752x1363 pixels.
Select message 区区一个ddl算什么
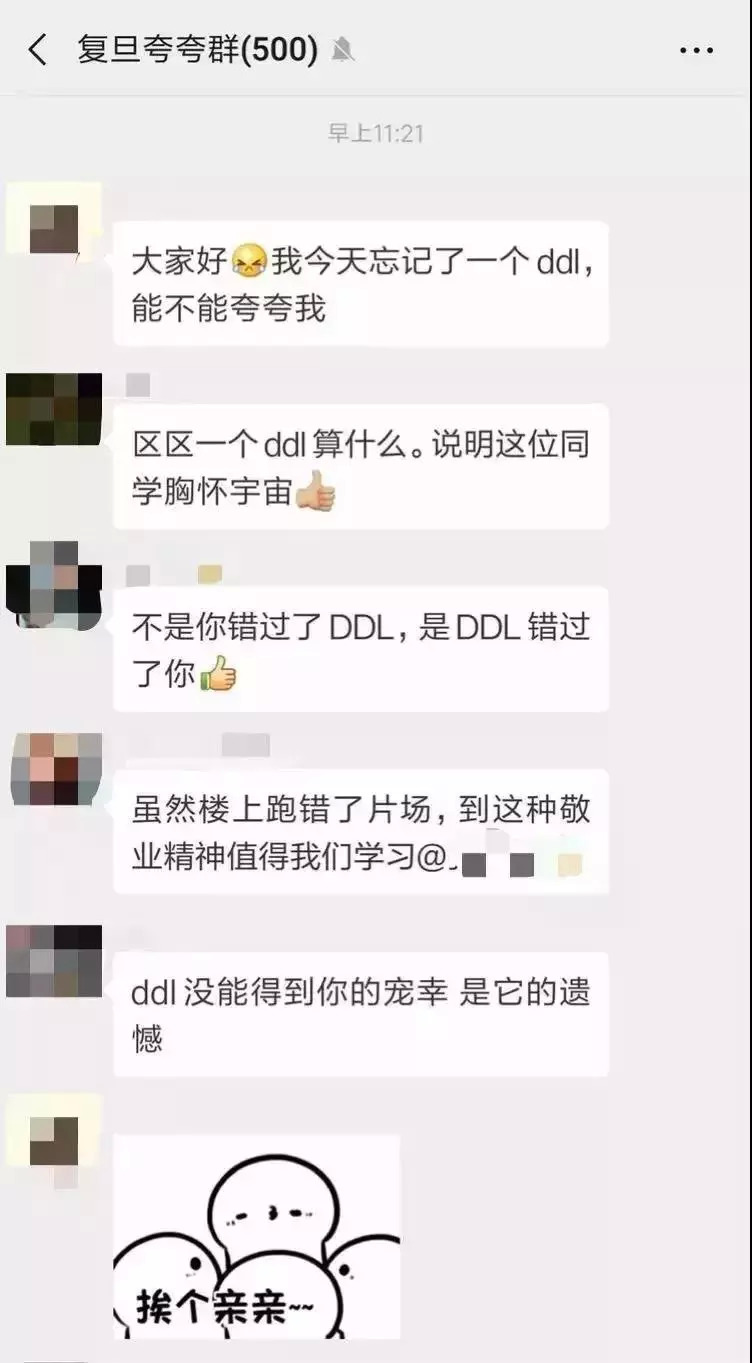point(361,467)
